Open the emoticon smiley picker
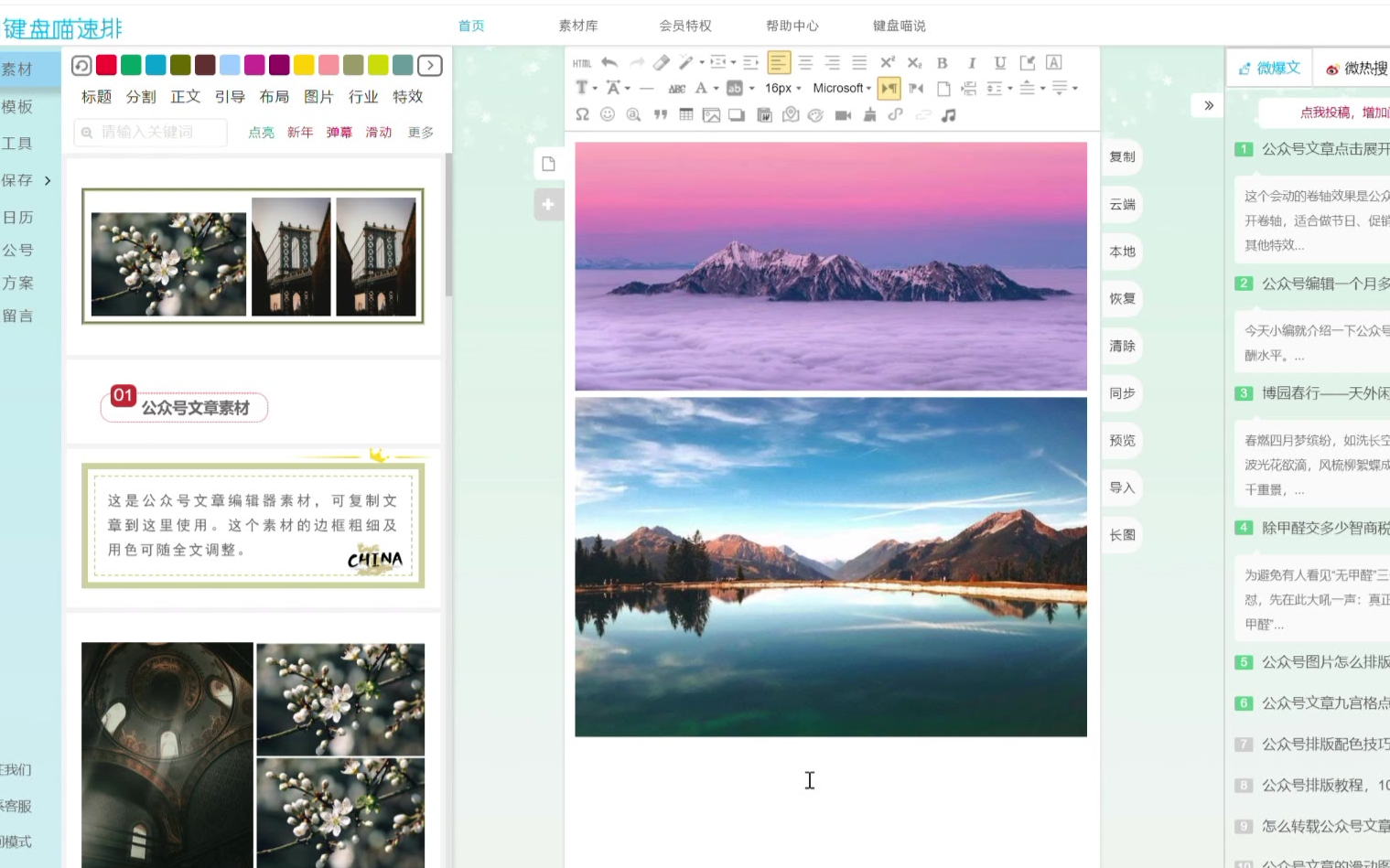Viewport: 1390px width, 868px height. coord(608,114)
